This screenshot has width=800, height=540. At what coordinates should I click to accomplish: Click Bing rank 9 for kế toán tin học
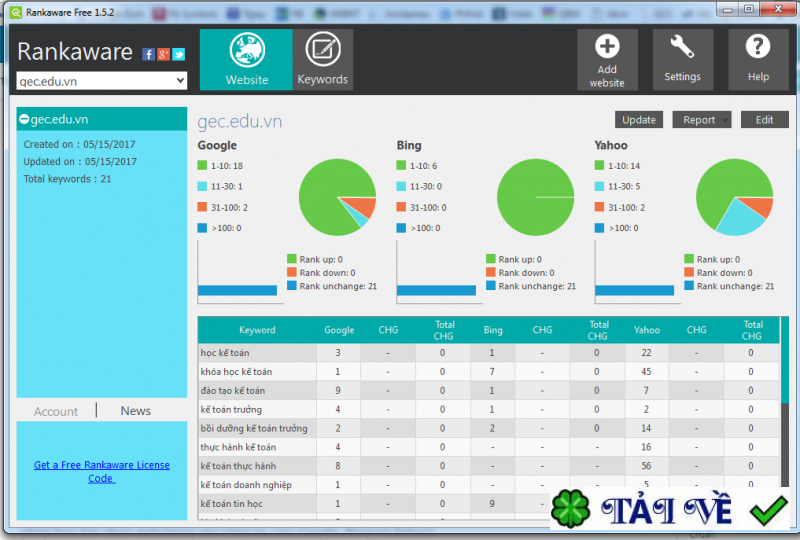tap(492, 504)
